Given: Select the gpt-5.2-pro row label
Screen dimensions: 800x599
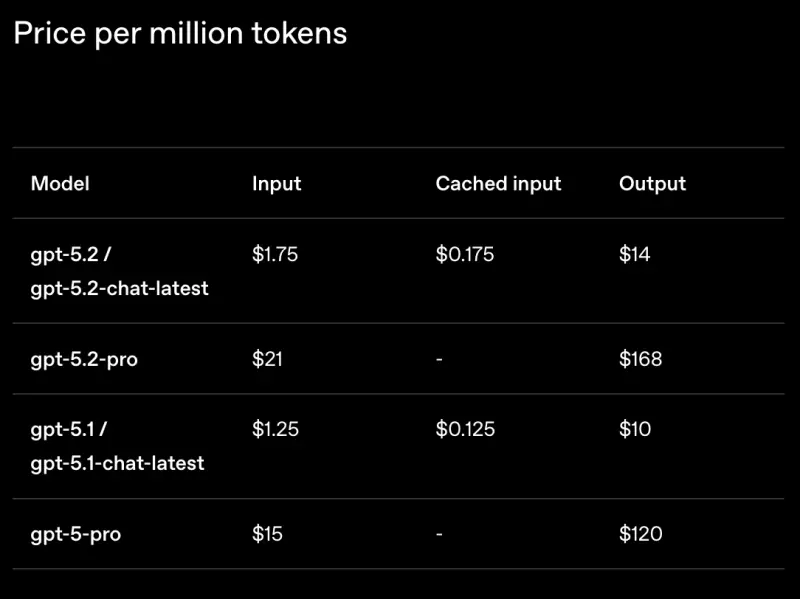Looking at the screenshot, I should [x=84, y=358].
